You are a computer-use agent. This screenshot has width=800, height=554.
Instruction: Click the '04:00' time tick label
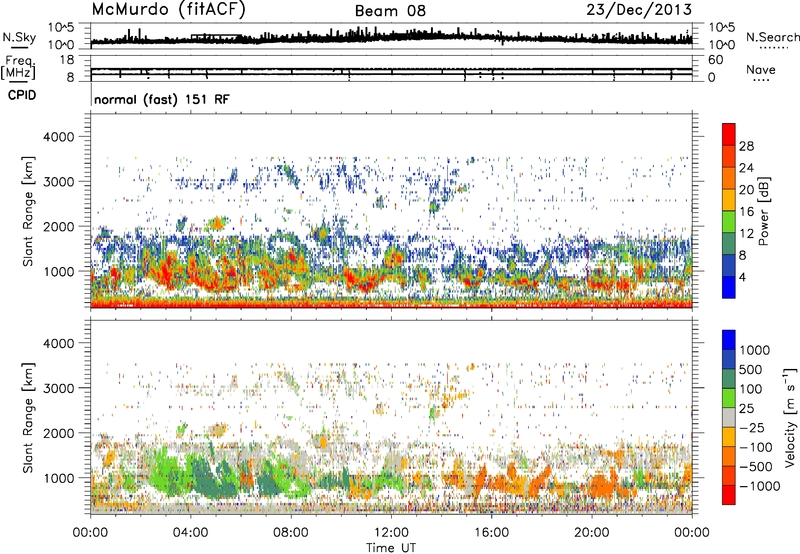[190, 533]
